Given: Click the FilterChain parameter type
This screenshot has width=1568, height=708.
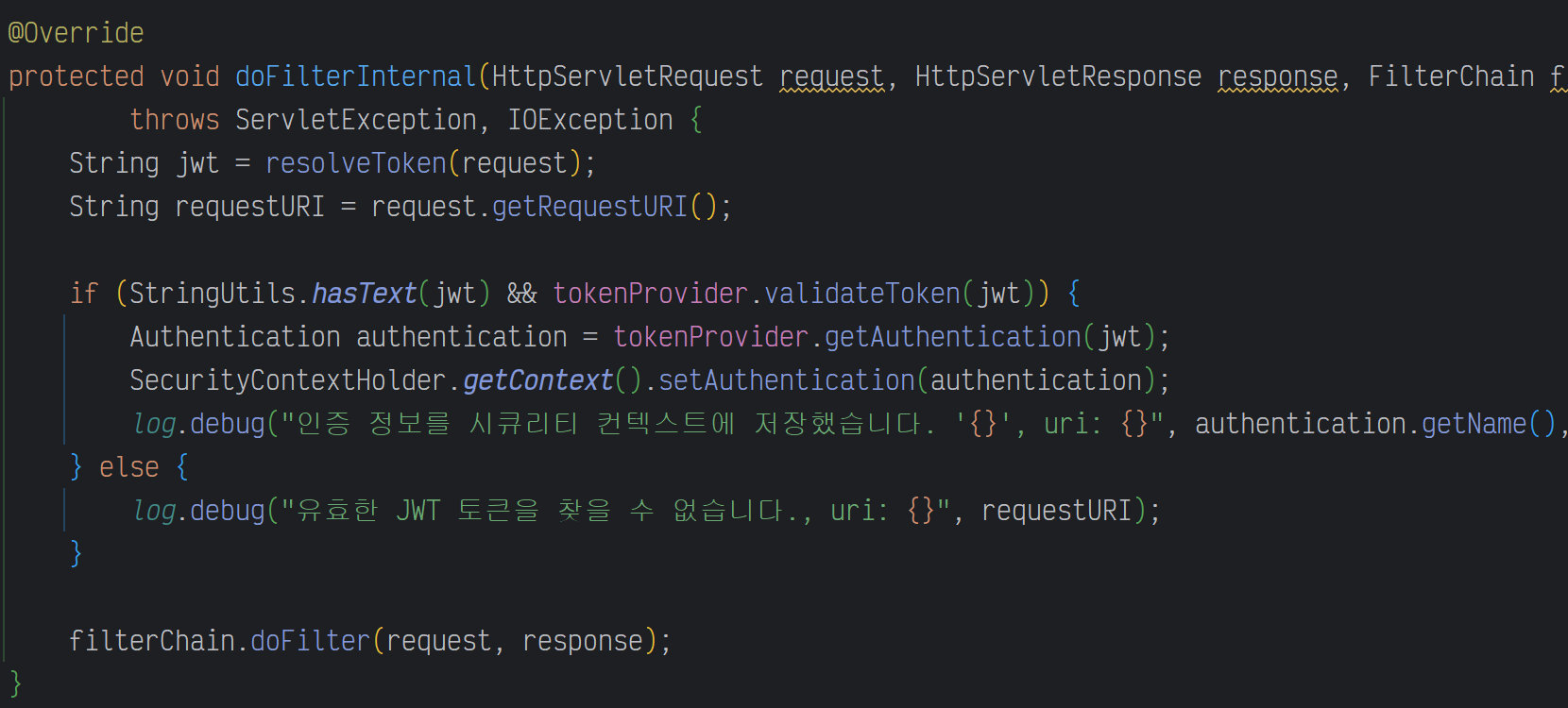Looking at the screenshot, I should coord(1451,76).
